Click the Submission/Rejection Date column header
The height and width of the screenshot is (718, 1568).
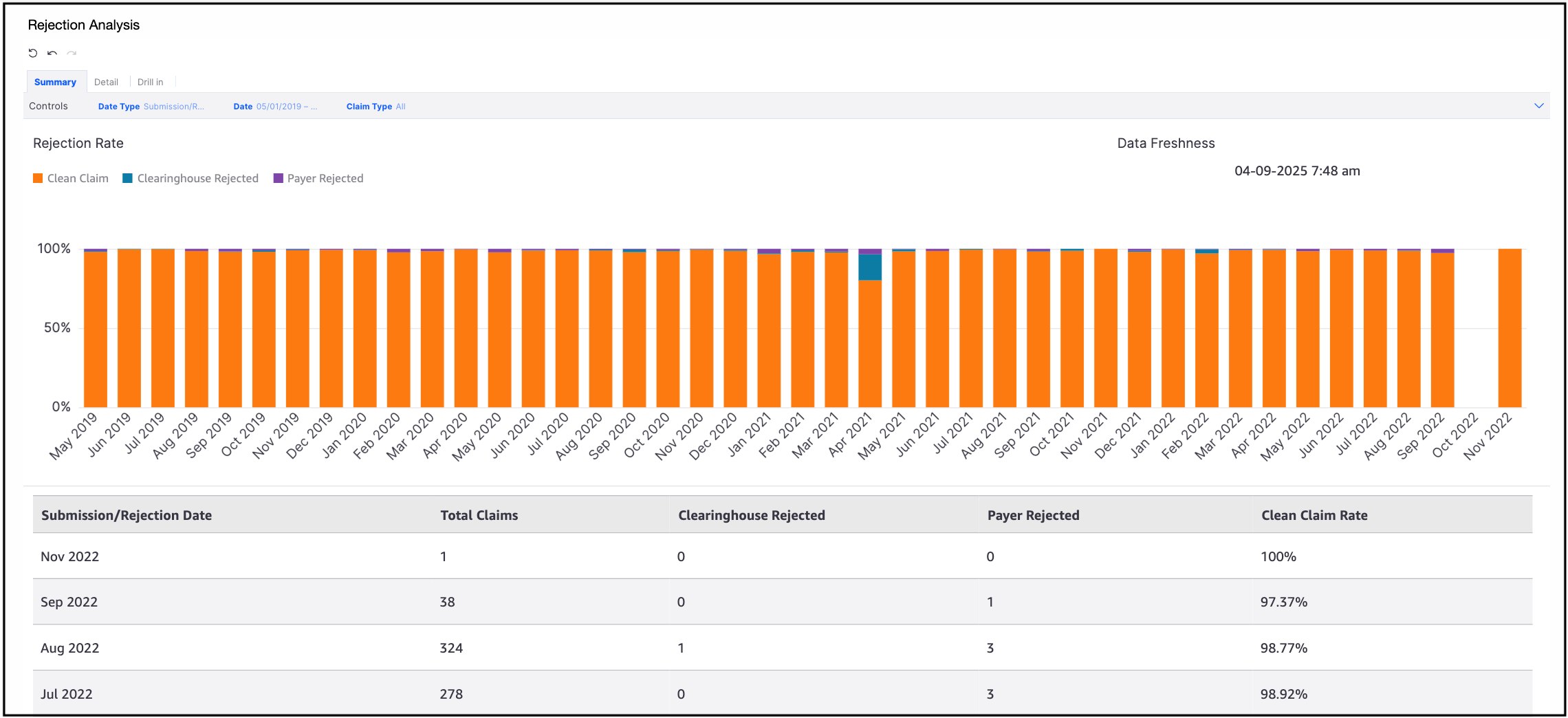(x=127, y=515)
